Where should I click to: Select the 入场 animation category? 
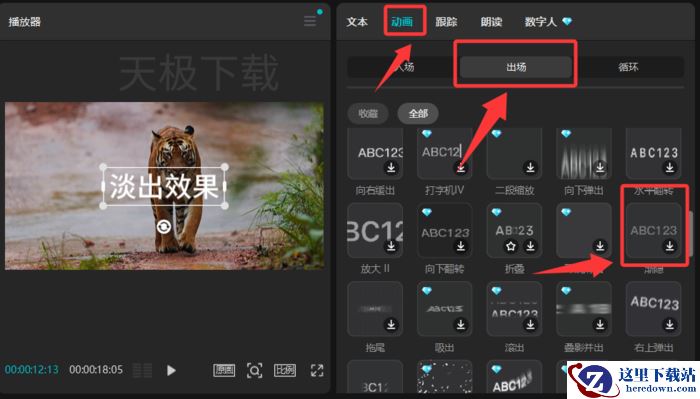[x=403, y=67]
